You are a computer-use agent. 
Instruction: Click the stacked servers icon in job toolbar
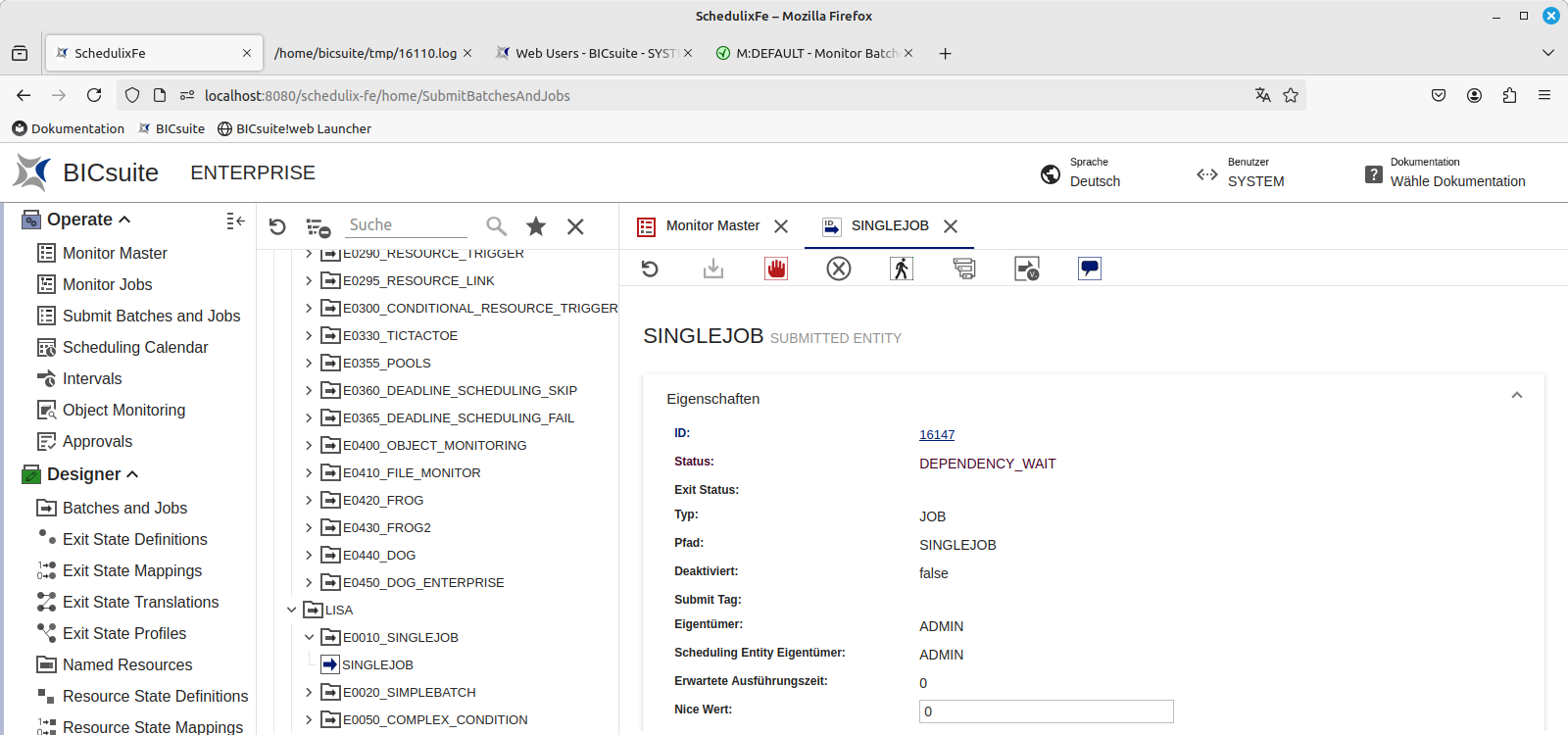coord(964,269)
